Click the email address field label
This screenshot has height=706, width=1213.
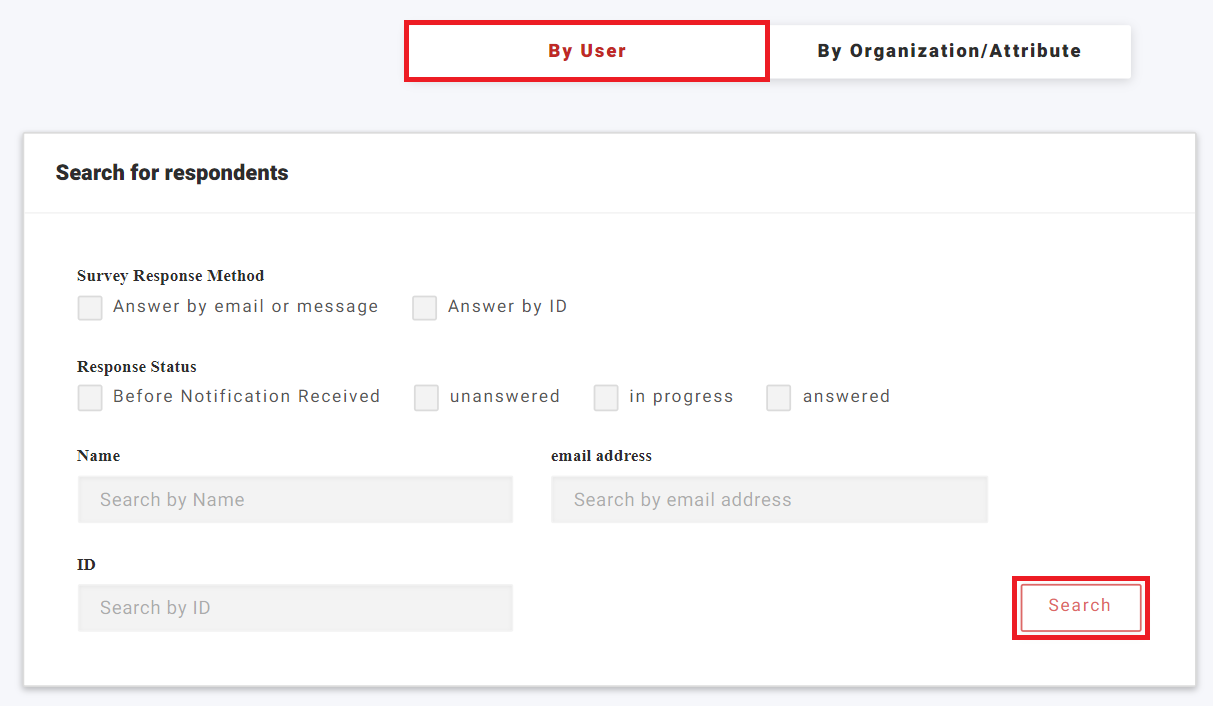click(x=601, y=456)
